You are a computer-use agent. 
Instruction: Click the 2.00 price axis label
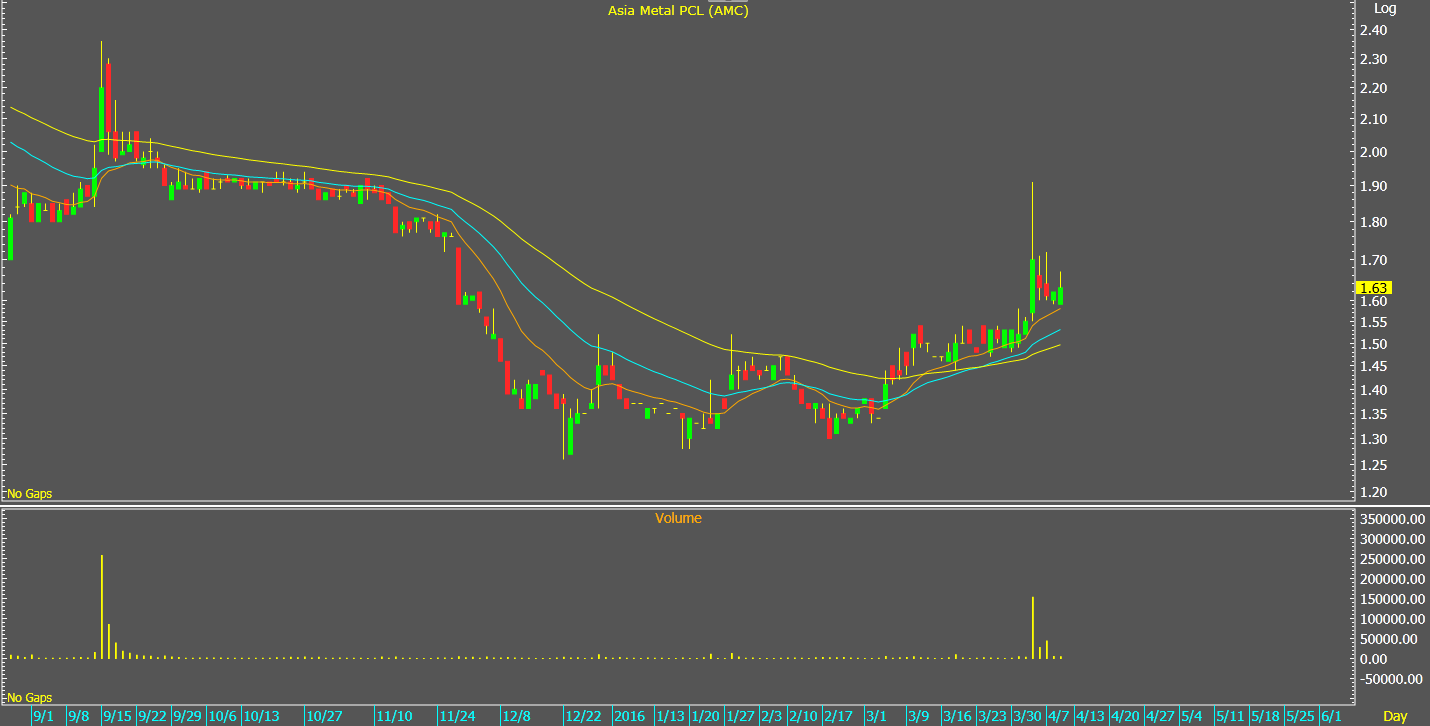1373,153
